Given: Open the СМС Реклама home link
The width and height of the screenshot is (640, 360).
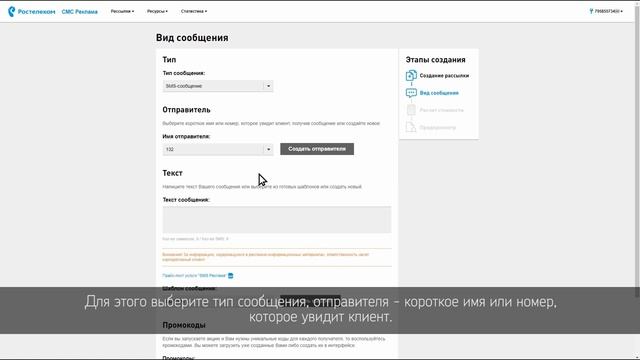Looking at the screenshot, I should click(80, 12).
